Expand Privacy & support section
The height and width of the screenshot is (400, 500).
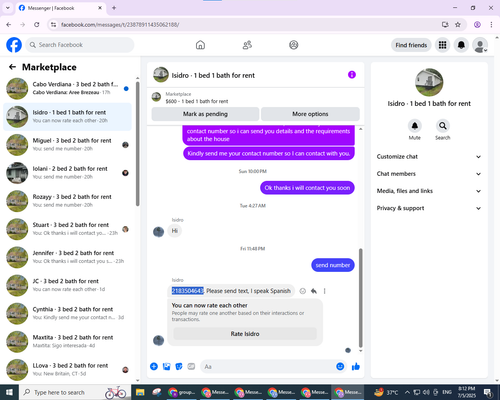[429, 208]
